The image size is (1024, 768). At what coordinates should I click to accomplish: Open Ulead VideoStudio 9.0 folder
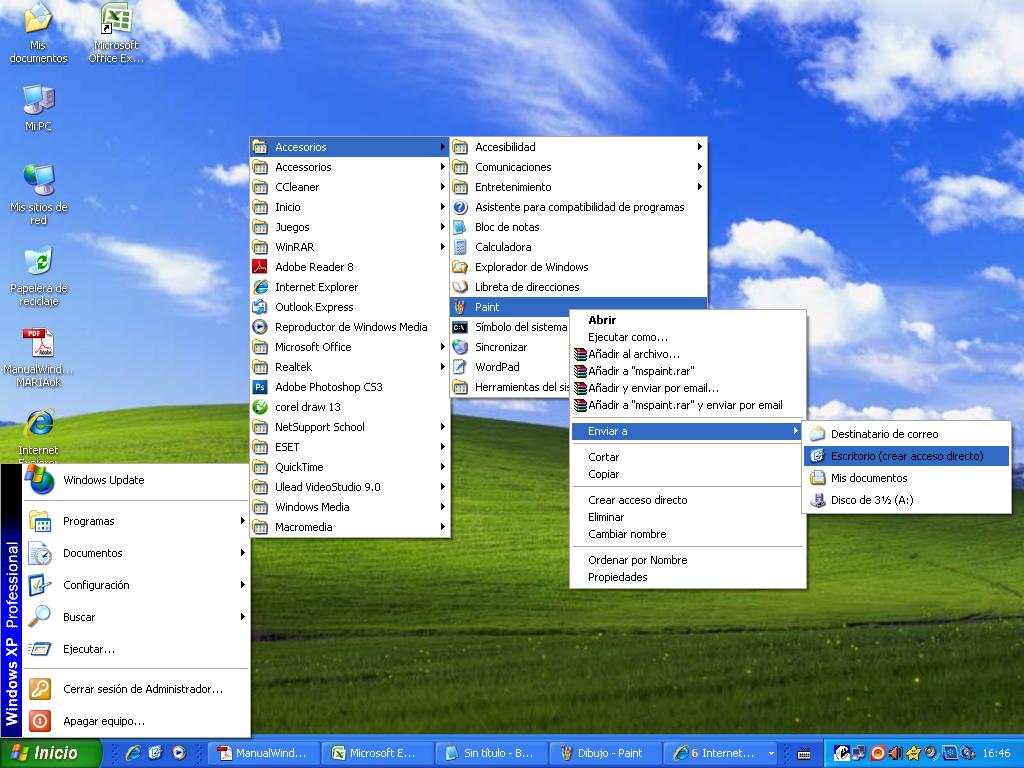350,487
